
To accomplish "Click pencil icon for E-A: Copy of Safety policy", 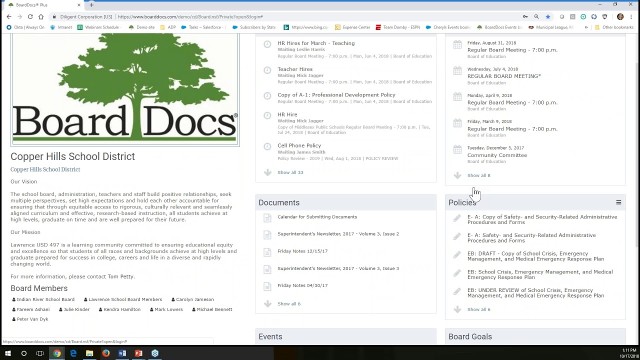I will pyautogui.click(x=457, y=218).
